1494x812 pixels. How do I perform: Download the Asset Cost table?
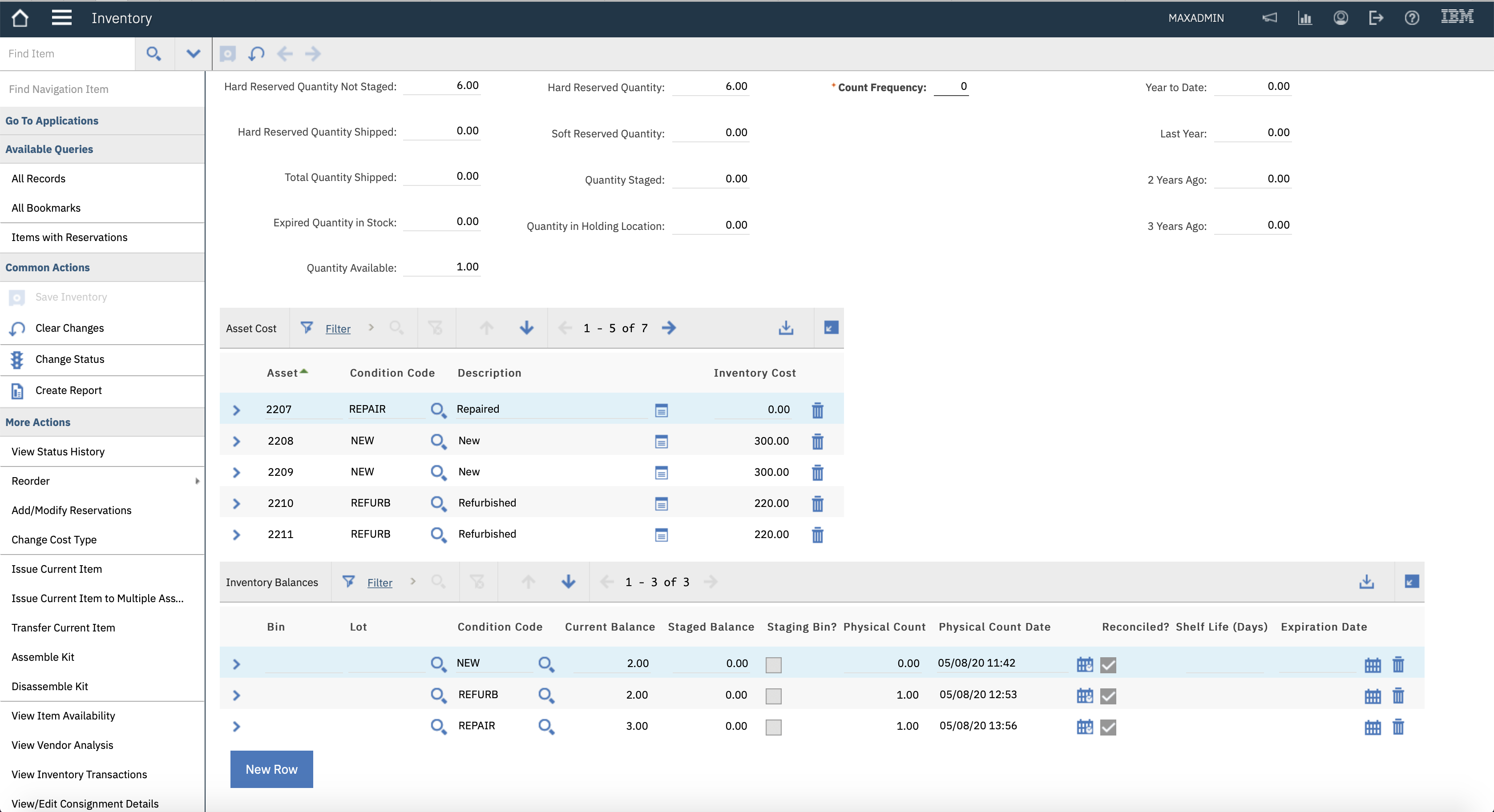tap(785, 328)
